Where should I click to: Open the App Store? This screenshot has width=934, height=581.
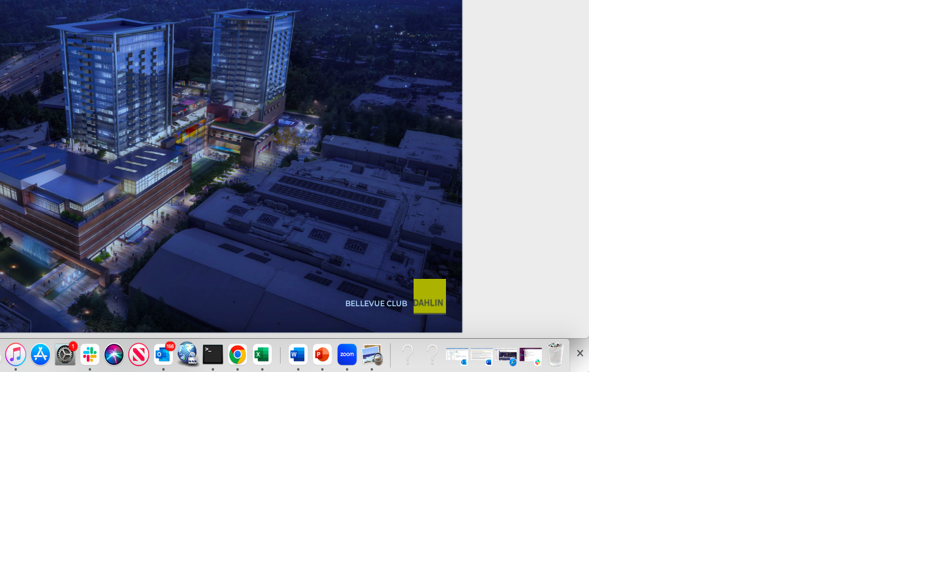[x=40, y=353]
